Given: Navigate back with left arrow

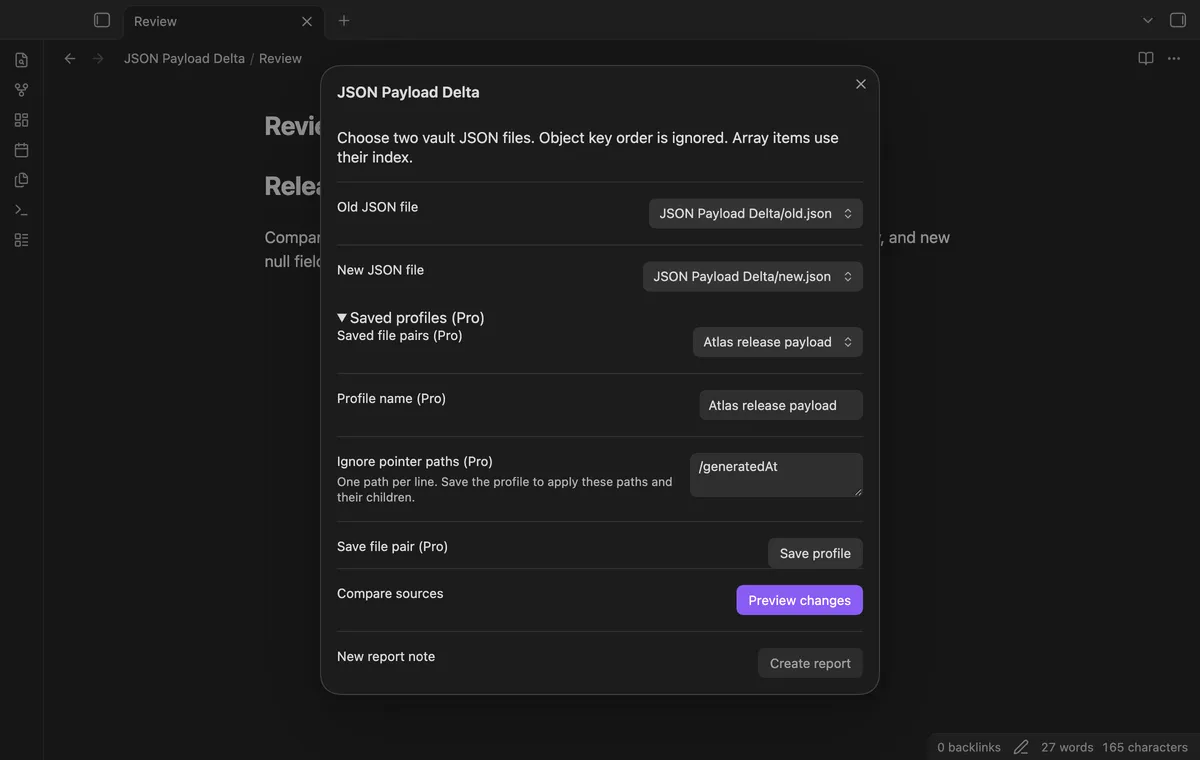Looking at the screenshot, I should pyautogui.click(x=70, y=58).
